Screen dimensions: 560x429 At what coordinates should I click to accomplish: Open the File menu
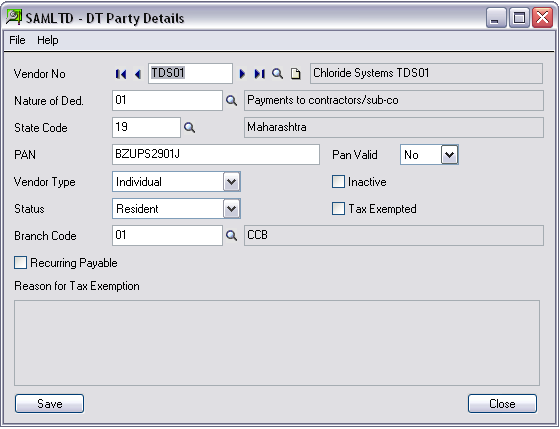pos(17,40)
